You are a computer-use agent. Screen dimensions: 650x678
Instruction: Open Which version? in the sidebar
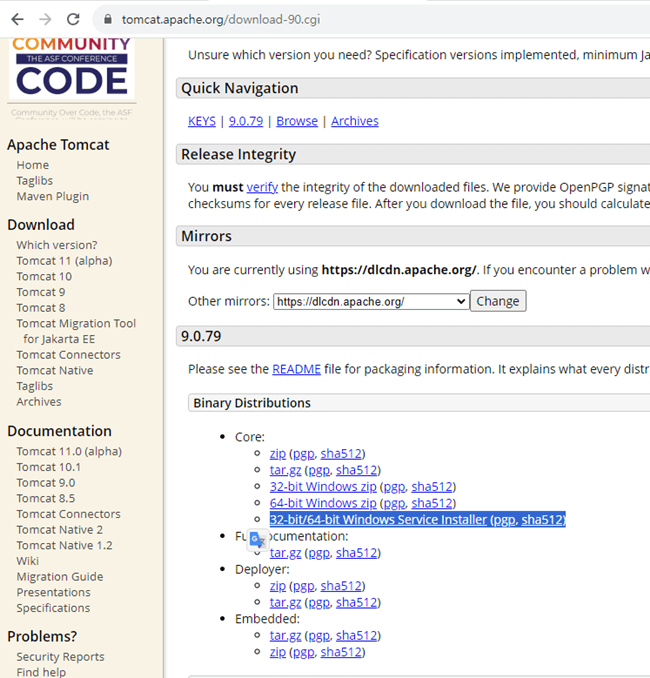pyautogui.click(x=57, y=245)
